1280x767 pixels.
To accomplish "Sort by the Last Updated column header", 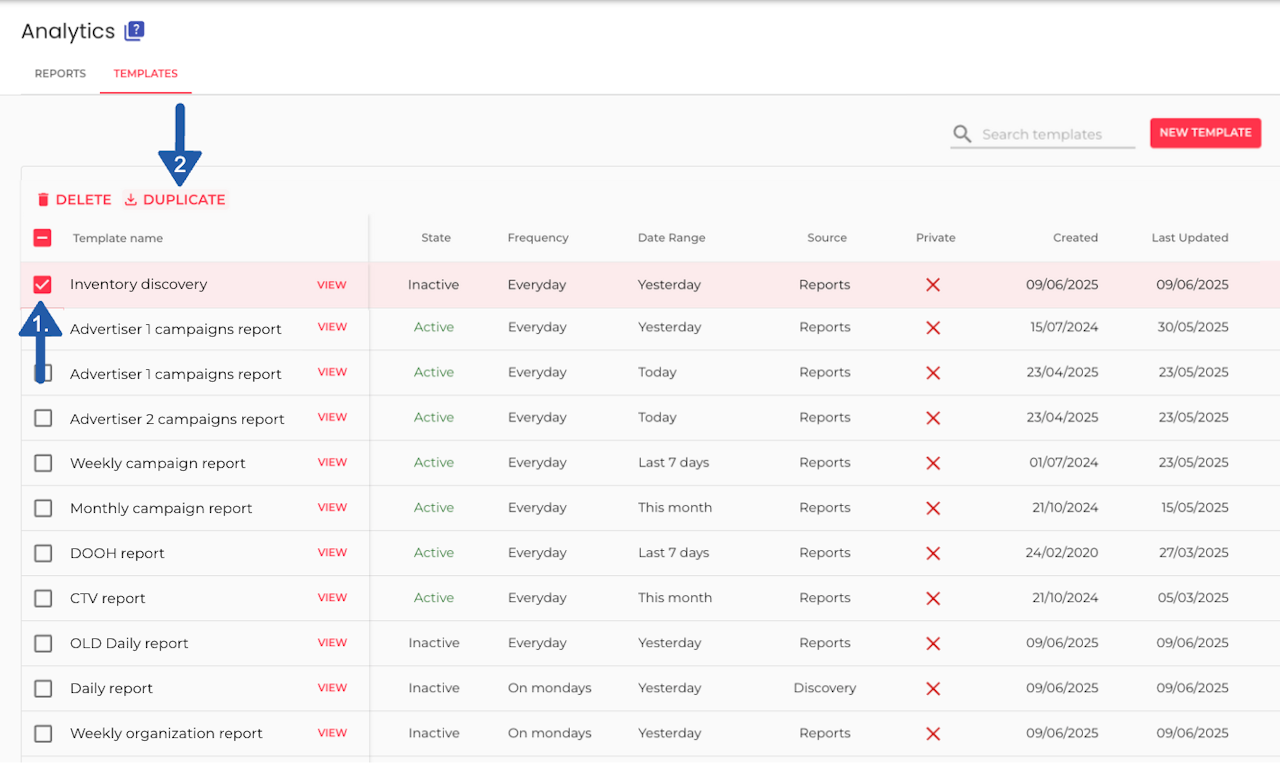I will [1189, 238].
